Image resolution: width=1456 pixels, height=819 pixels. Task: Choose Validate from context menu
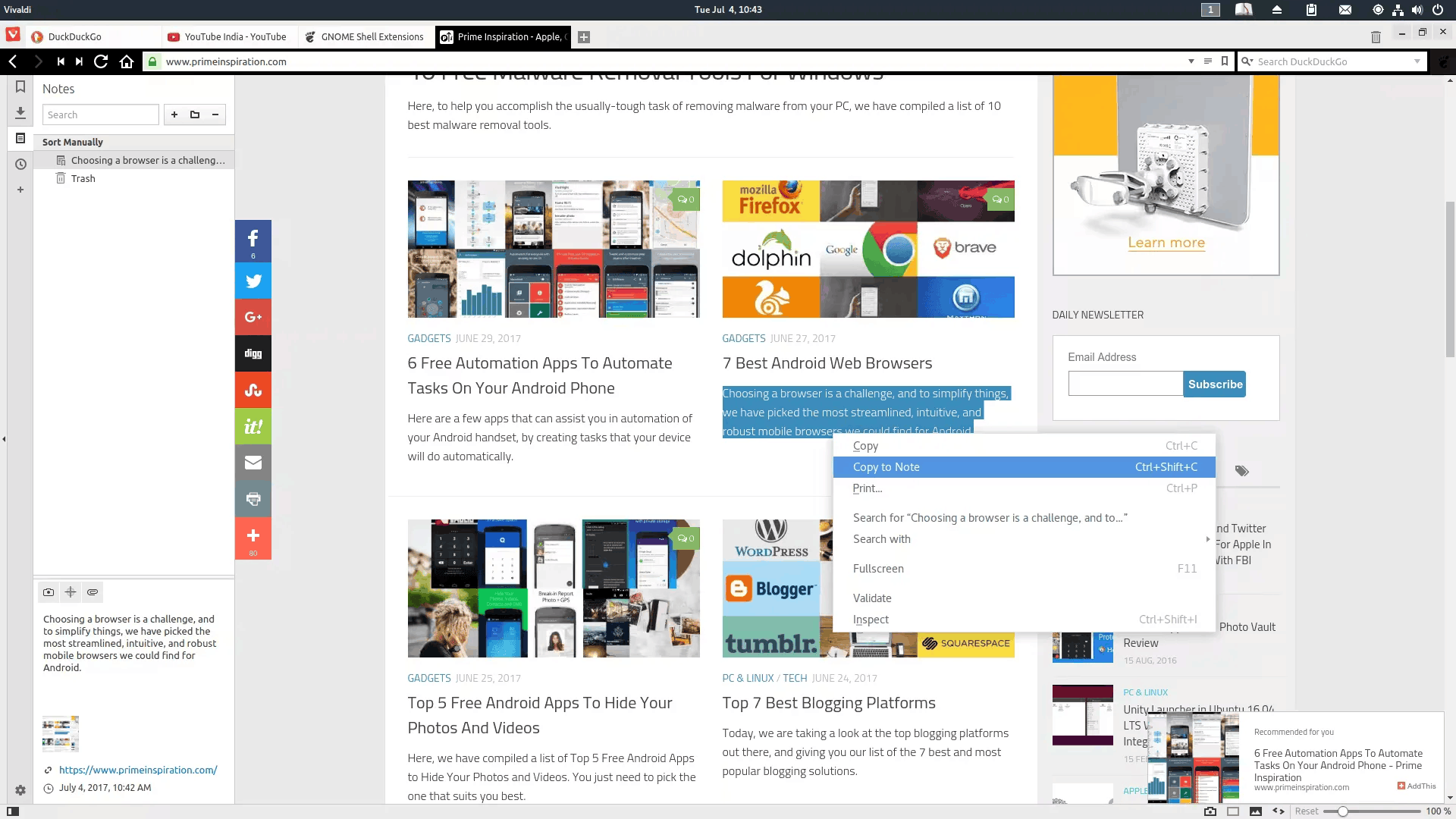click(x=1024, y=598)
